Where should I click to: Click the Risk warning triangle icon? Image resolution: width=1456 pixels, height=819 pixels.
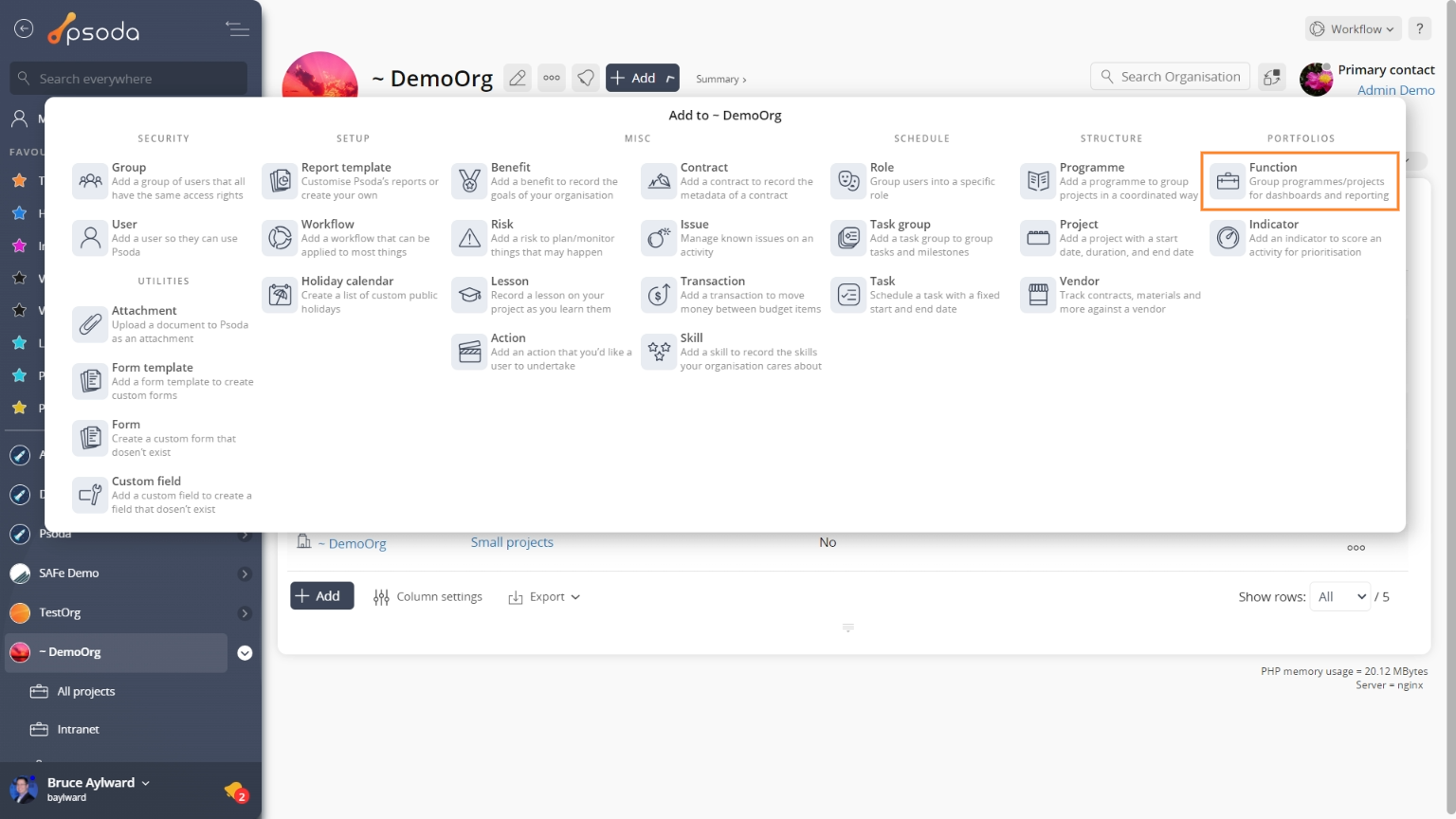click(x=470, y=238)
